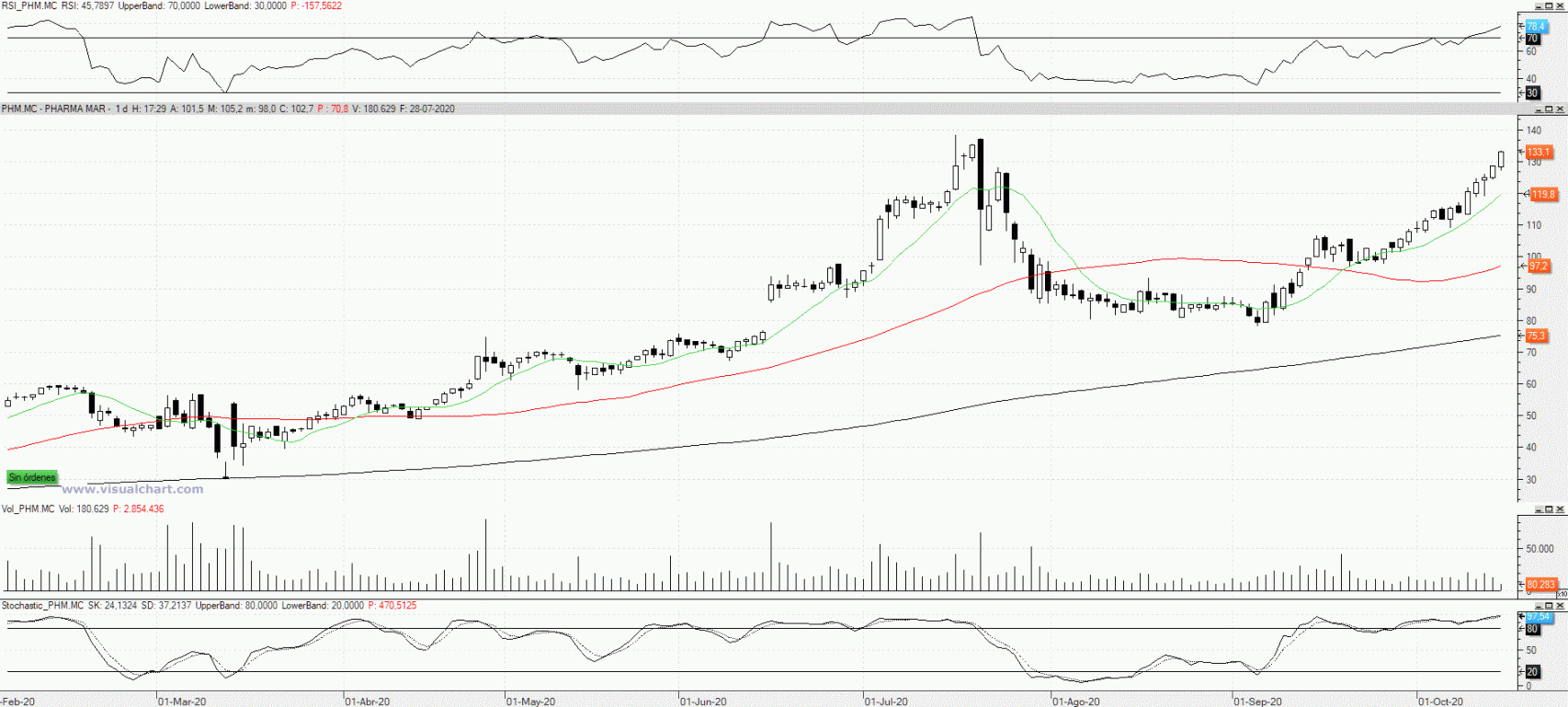Screen dimensions: 1568x707
Task: Minimize the PHARMA MAR price chart panel
Action: click(1539, 109)
